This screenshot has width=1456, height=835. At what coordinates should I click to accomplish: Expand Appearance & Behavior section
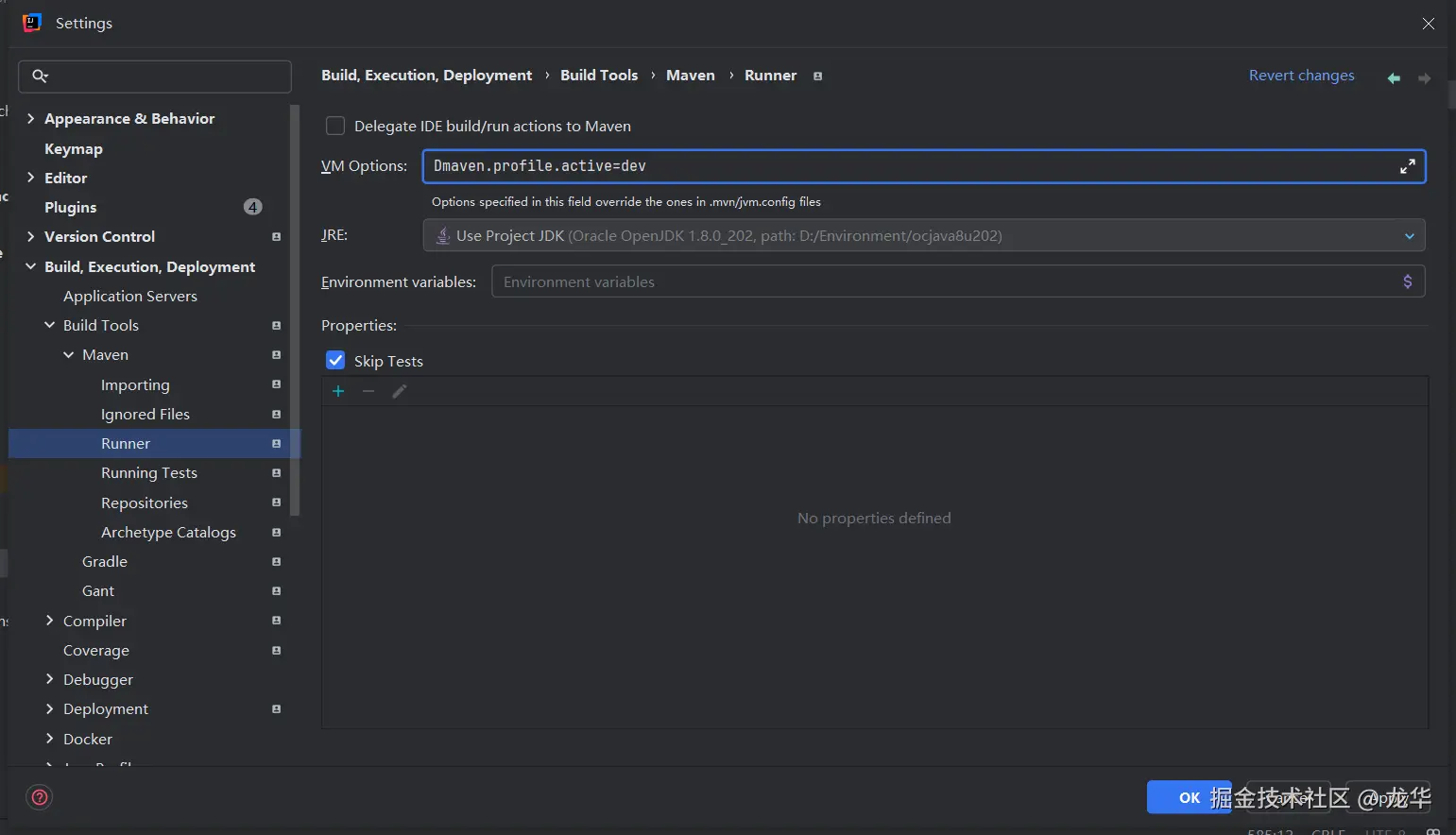pos(31,118)
